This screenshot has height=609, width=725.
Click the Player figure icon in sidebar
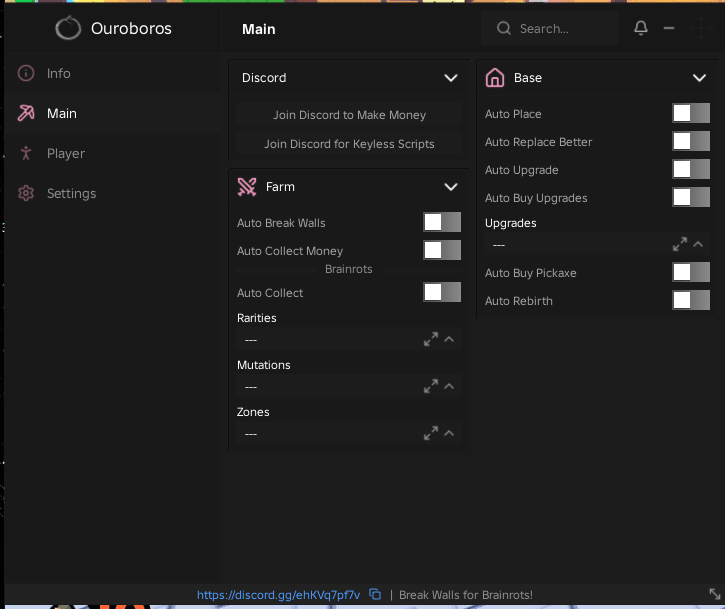tap(26, 153)
